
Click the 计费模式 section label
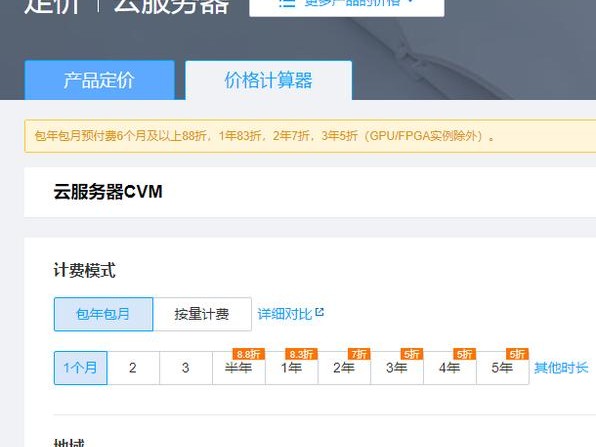(x=84, y=271)
